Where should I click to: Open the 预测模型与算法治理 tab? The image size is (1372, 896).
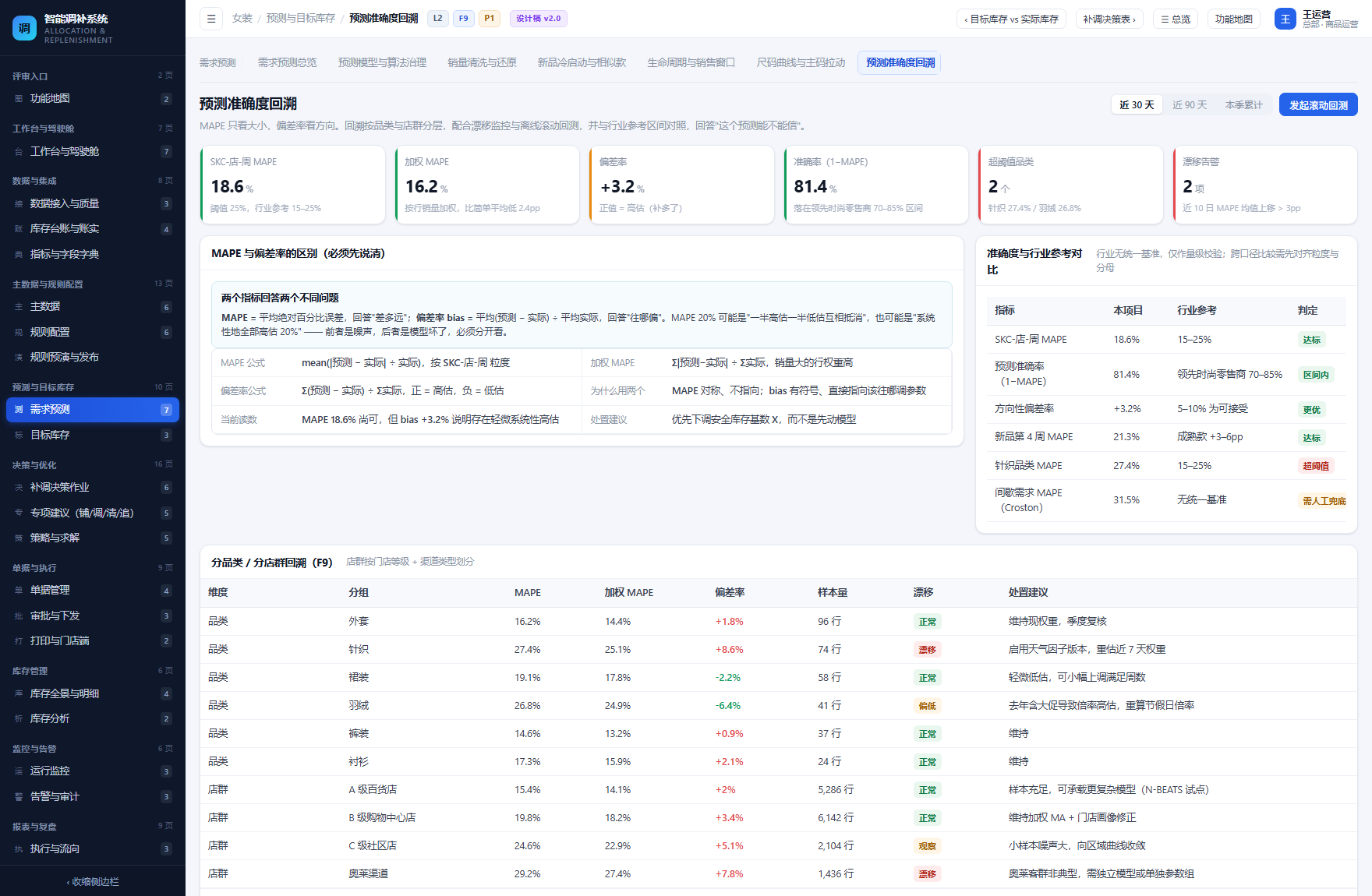[x=382, y=63]
